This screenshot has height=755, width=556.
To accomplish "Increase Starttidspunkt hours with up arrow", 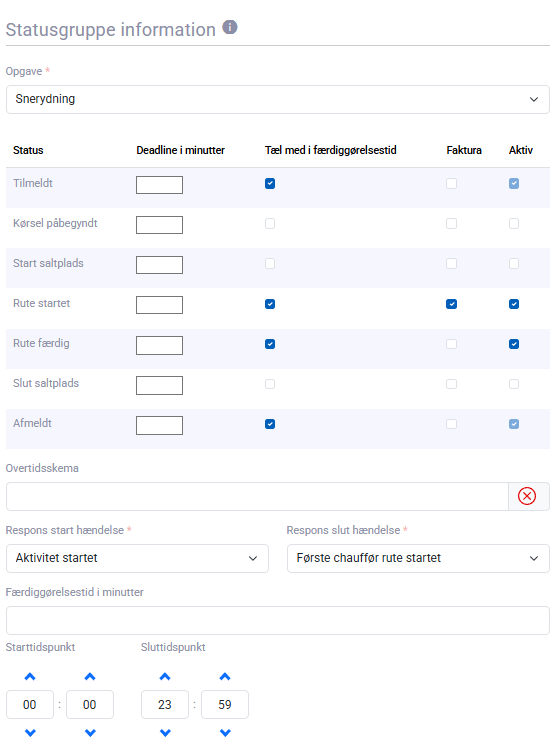I will tap(30, 677).
